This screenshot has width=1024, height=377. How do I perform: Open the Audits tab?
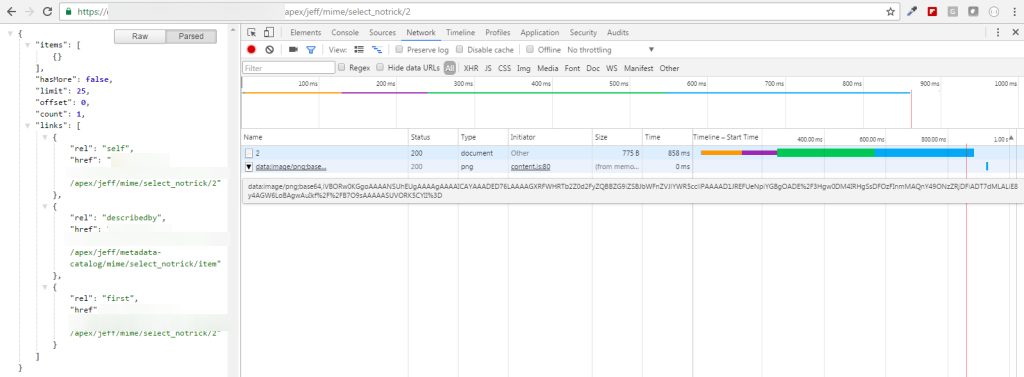(x=618, y=33)
